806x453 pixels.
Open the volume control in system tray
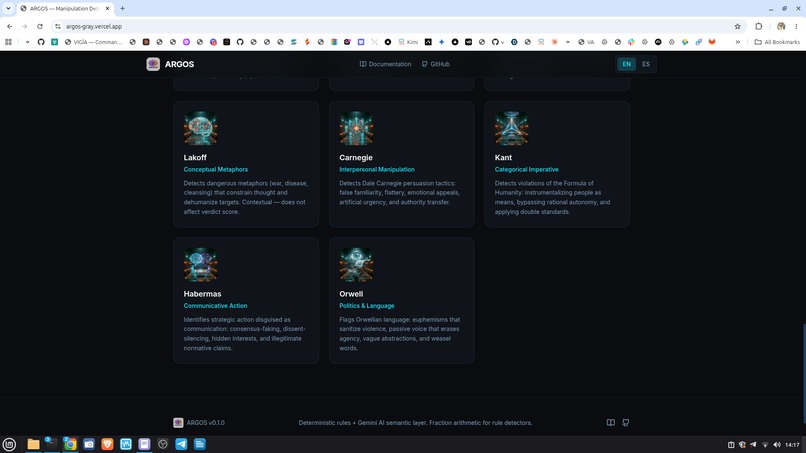(x=777, y=445)
